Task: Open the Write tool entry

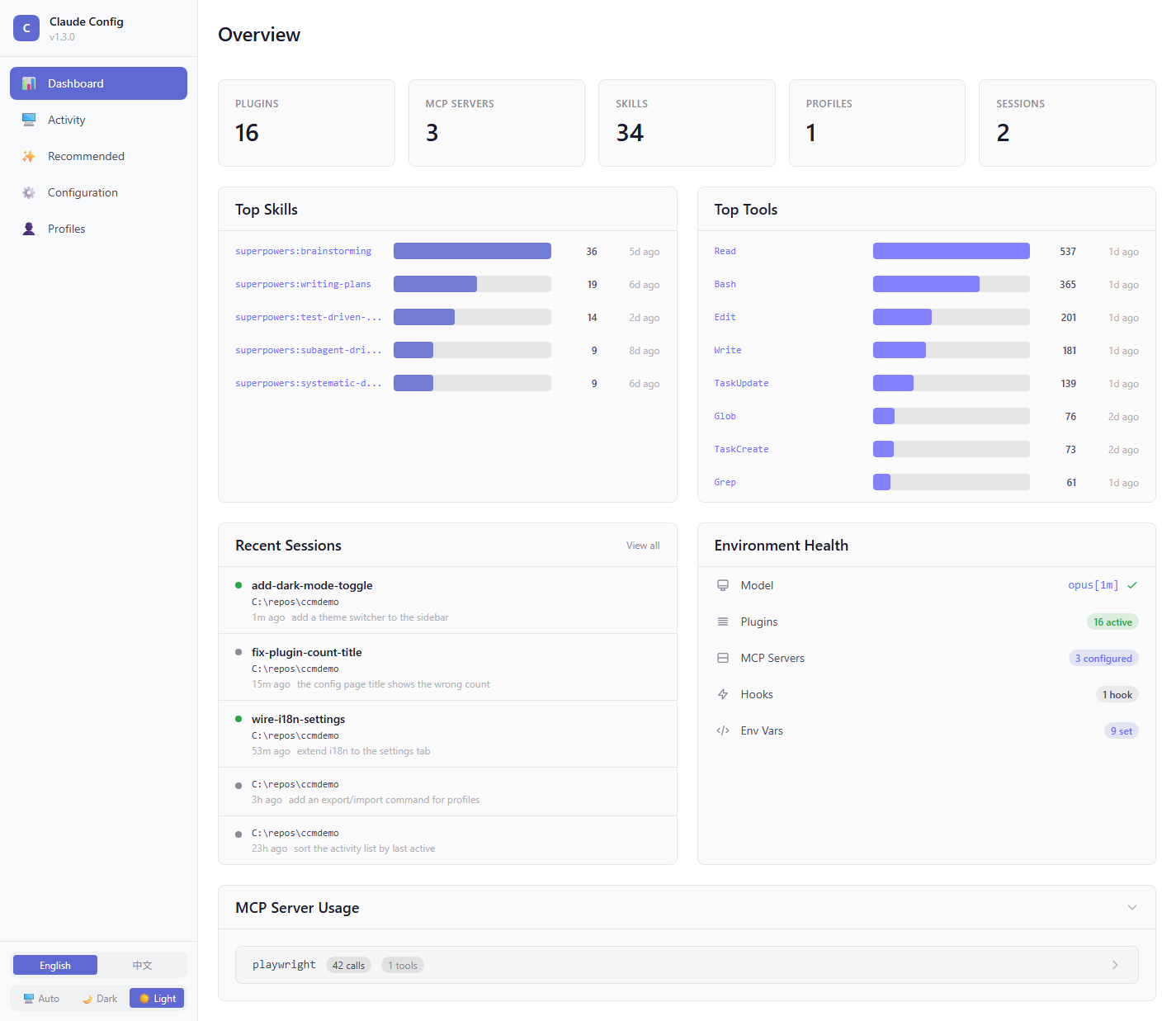Action: (728, 350)
